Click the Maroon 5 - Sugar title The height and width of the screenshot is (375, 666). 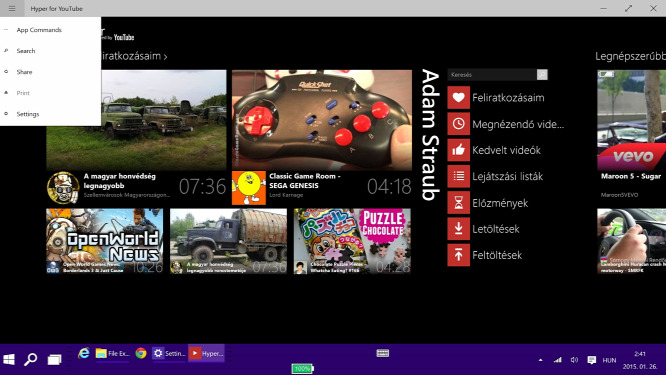(631, 176)
